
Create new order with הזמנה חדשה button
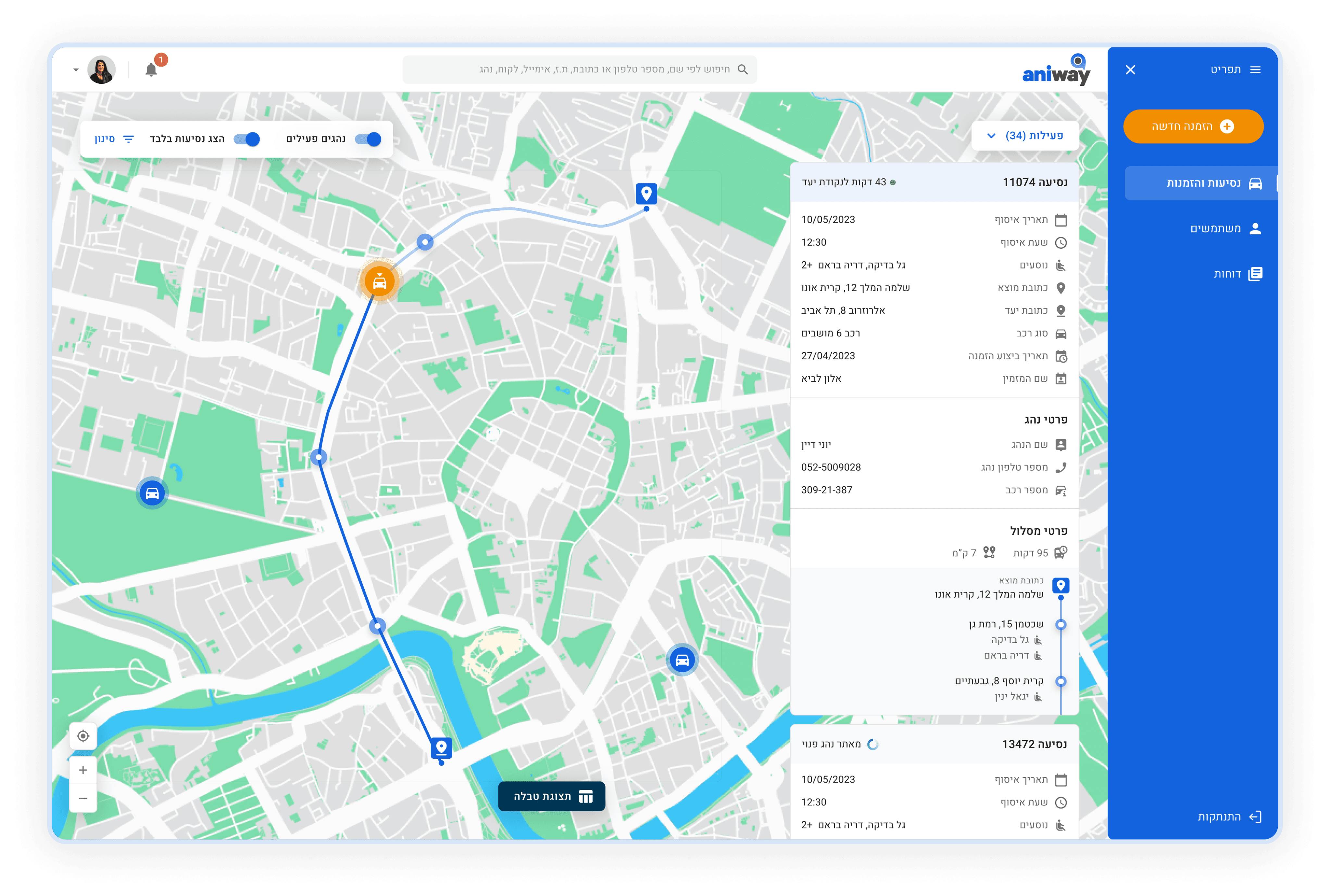pos(1193,126)
